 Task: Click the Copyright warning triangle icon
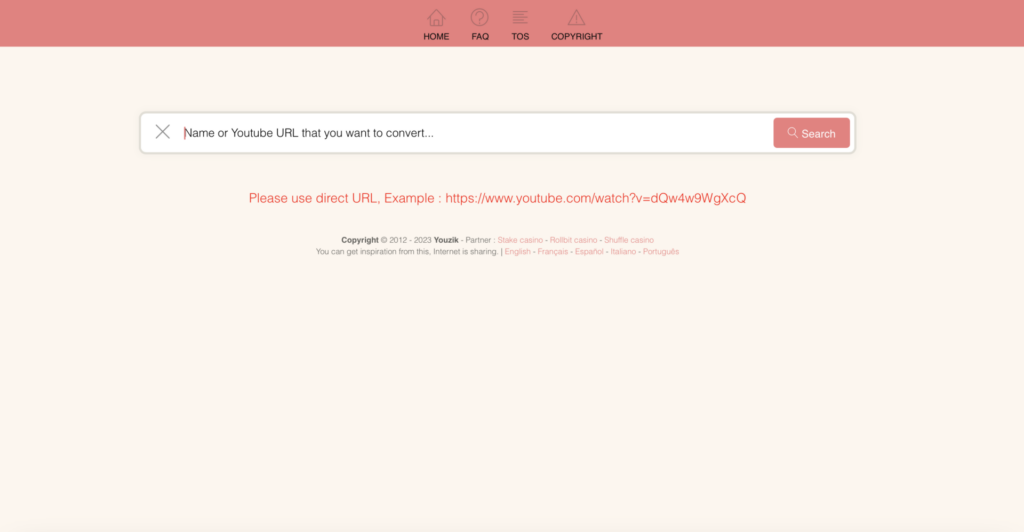coord(576,18)
